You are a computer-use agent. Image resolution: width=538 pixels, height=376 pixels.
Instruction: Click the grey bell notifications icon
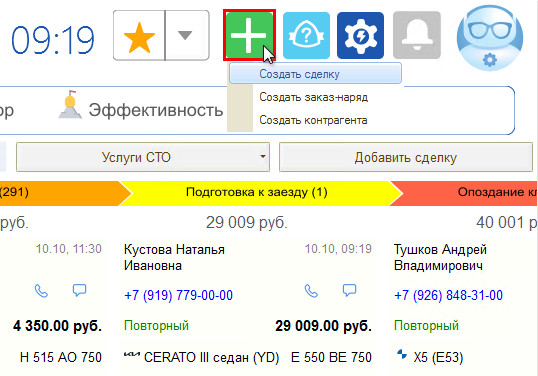417,35
